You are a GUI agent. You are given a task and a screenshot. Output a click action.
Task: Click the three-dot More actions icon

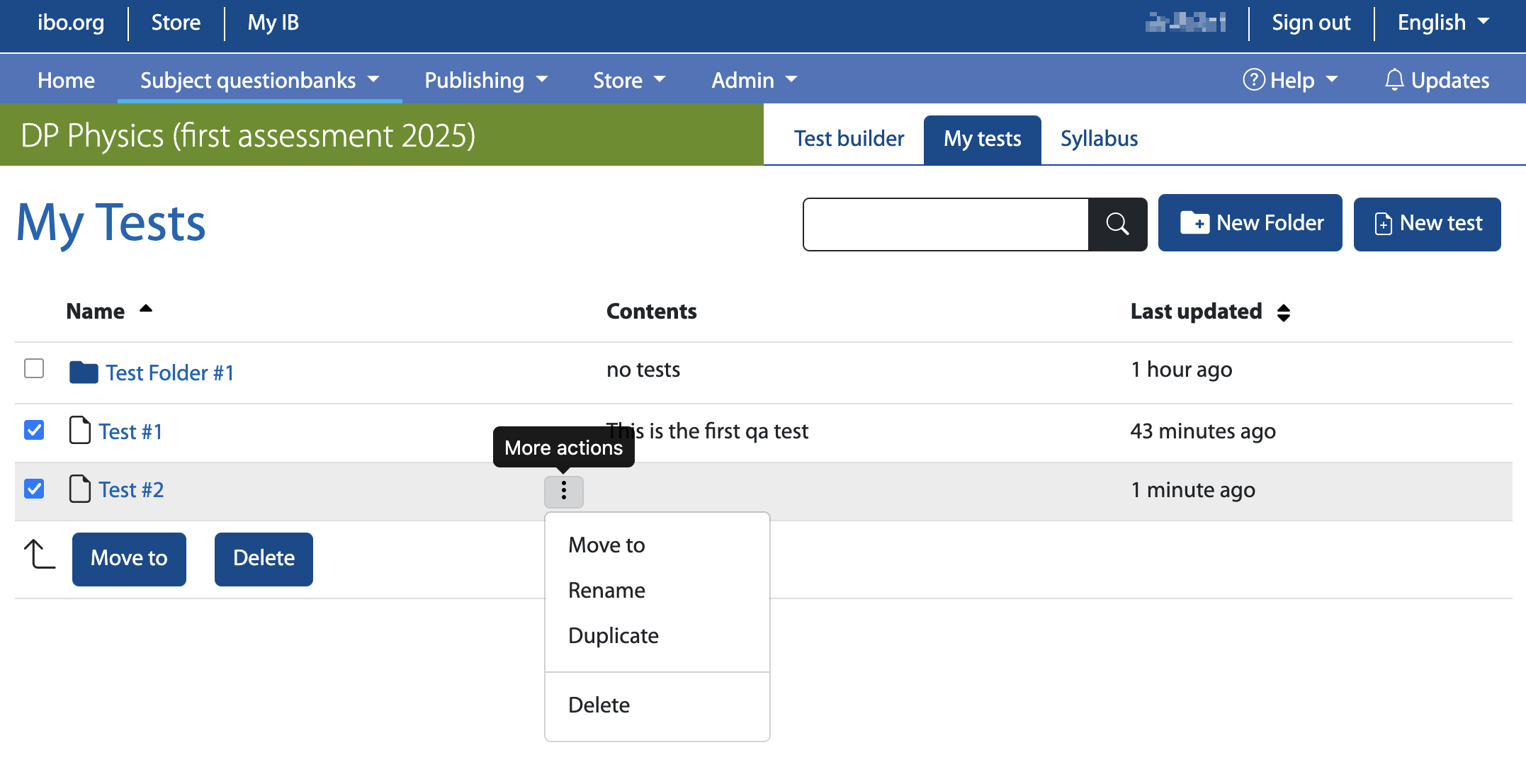click(563, 491)
